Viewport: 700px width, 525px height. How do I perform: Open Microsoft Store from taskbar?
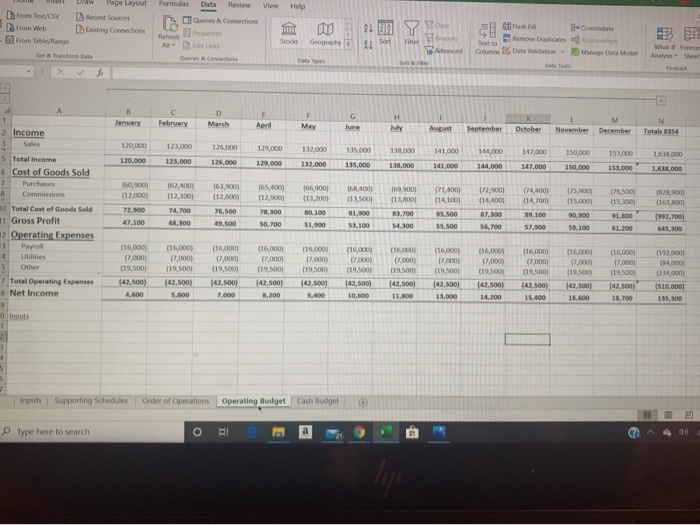(412, 432)
